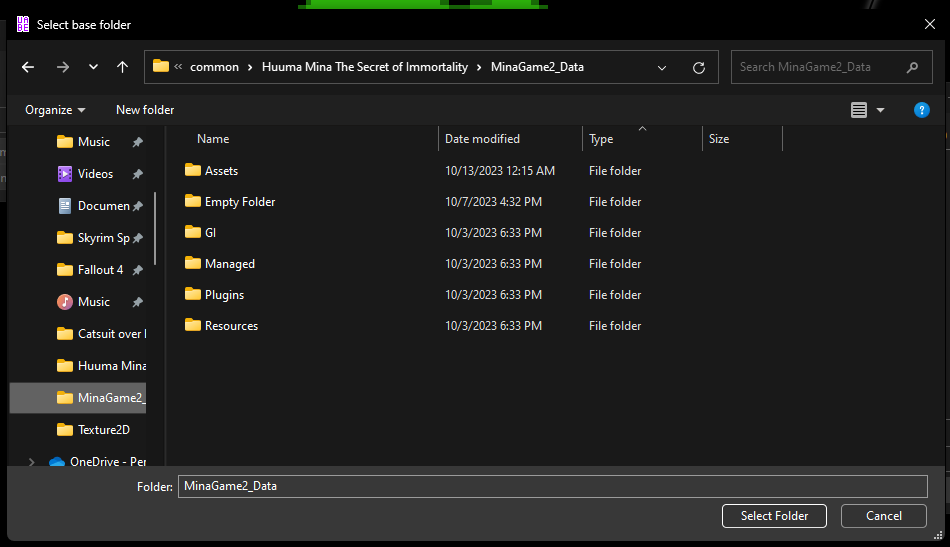The image size is (950, 547).
Task: Click the Up one level arrow
Action: (122, 67)
